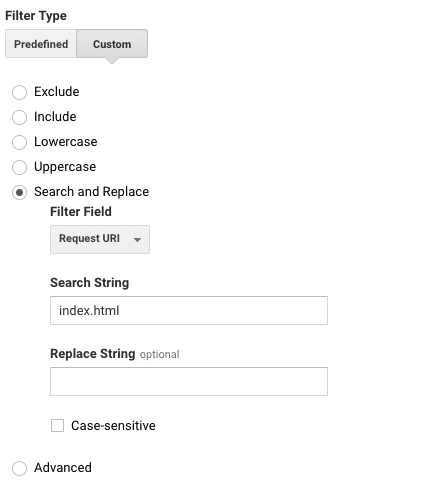Select the Exclude radio button circle

point(19,92)
